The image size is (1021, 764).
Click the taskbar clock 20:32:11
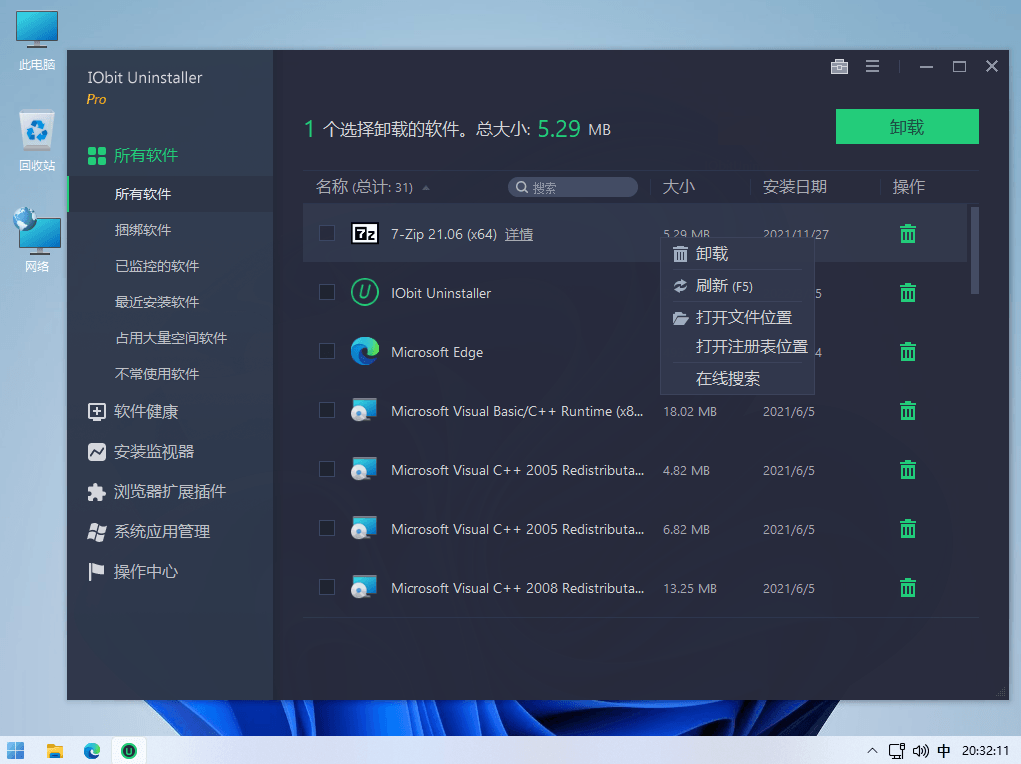coord(985,751)
